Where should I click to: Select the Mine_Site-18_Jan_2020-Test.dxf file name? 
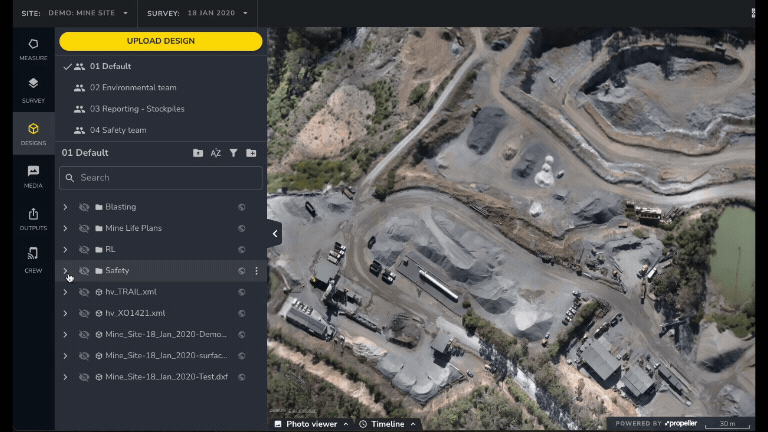(167, 377)
